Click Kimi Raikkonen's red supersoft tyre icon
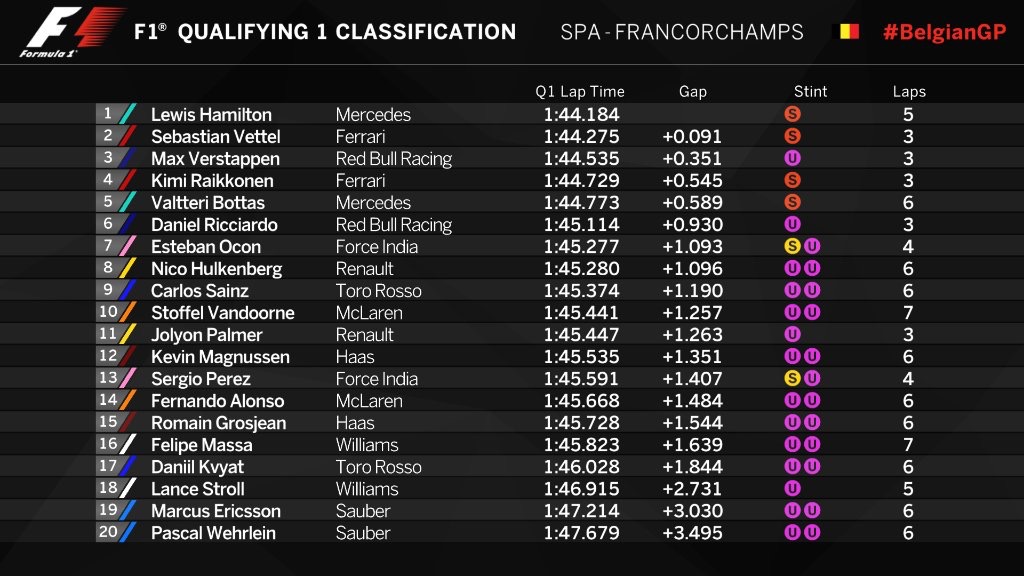 pyautogui.click(x=792, y=180)
